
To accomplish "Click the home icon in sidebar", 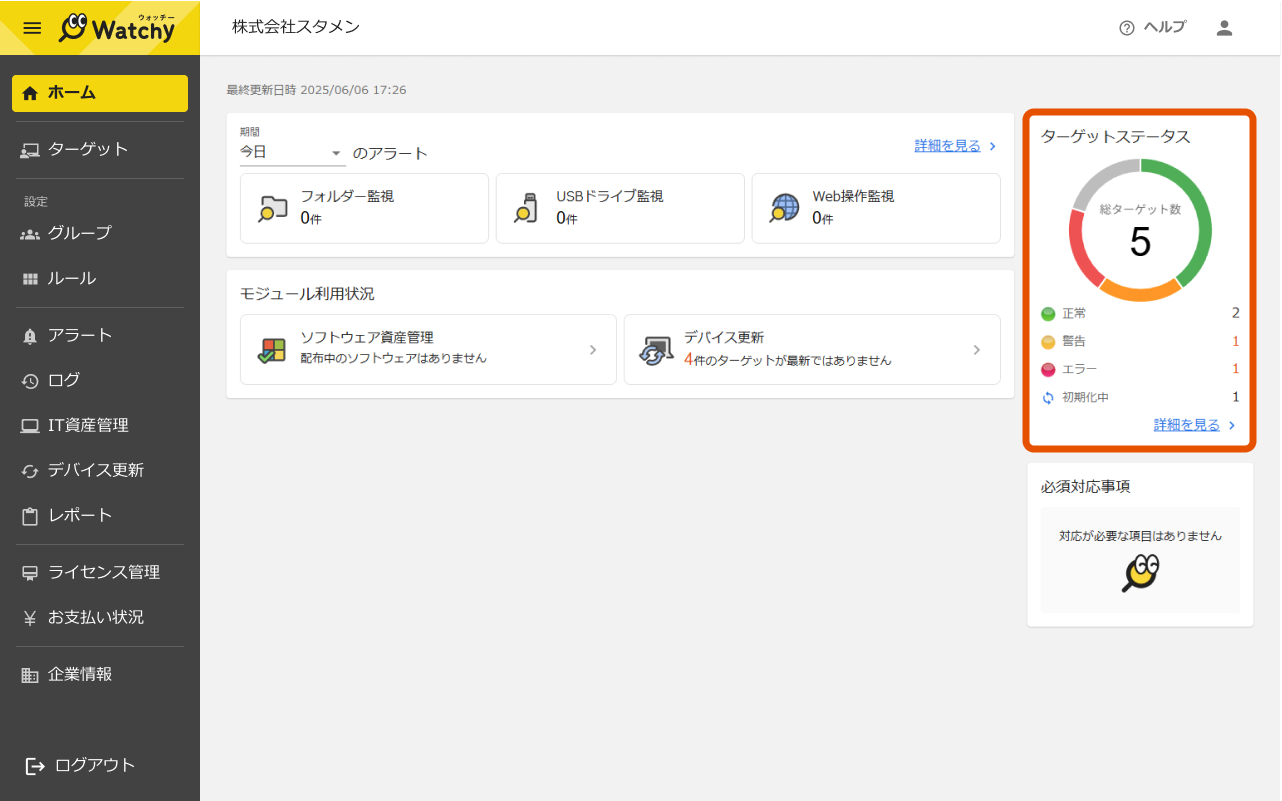I will (x=30, y=93).
